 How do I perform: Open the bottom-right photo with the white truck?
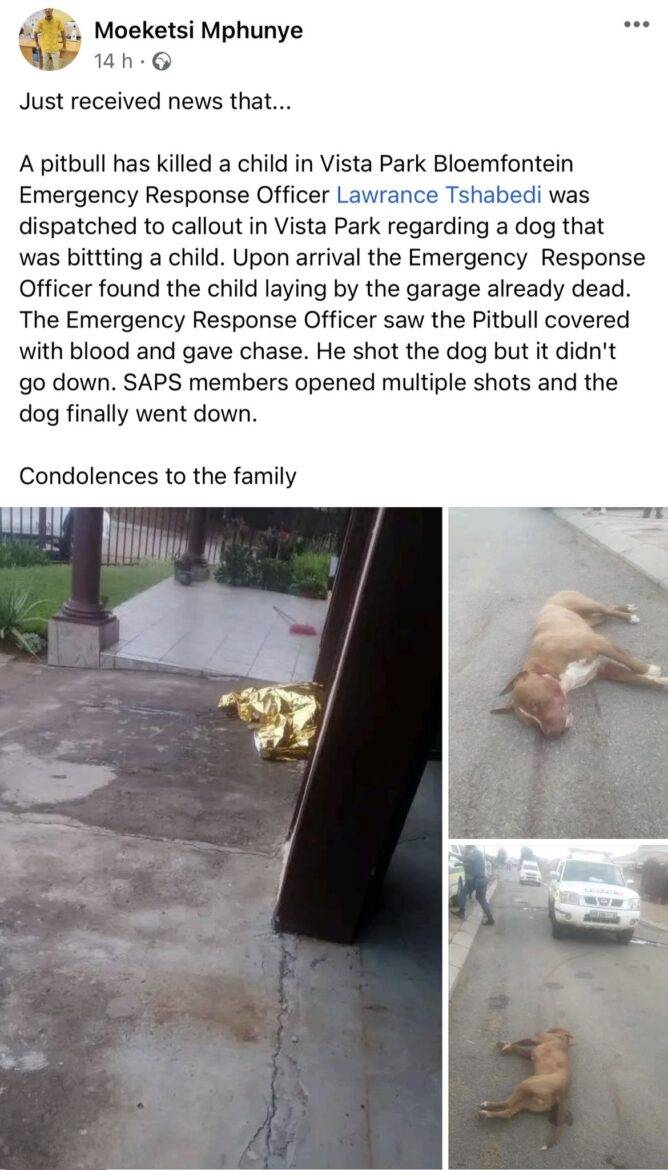(558, 1007)
